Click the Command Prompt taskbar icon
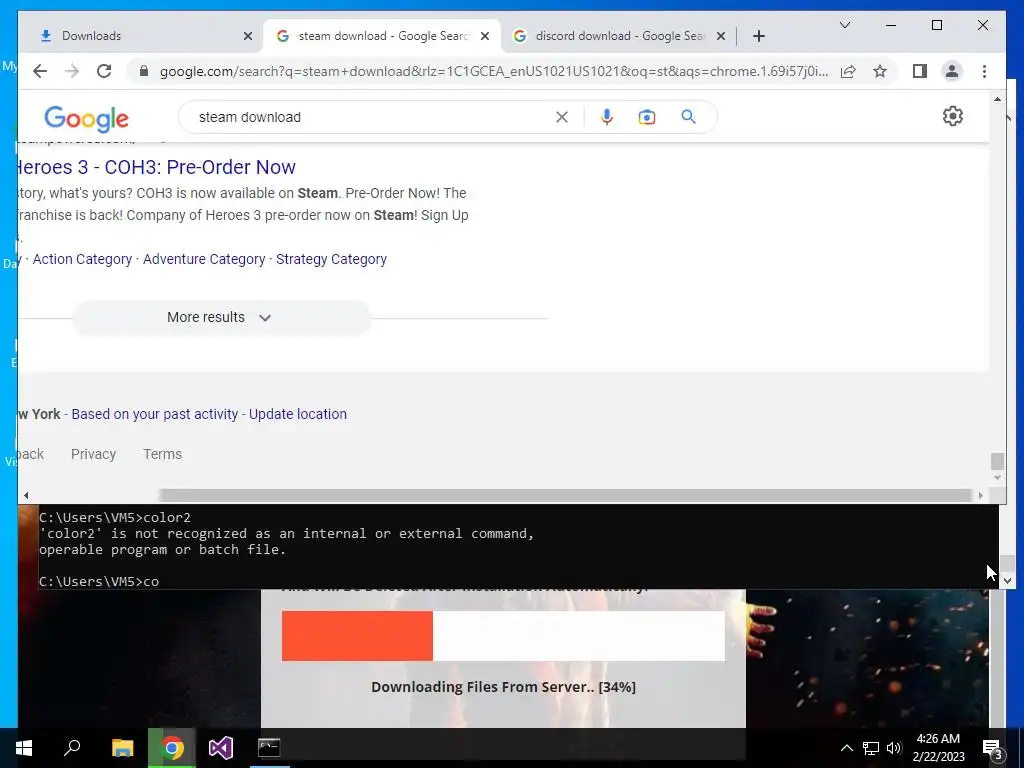 [x=269, y=748]
